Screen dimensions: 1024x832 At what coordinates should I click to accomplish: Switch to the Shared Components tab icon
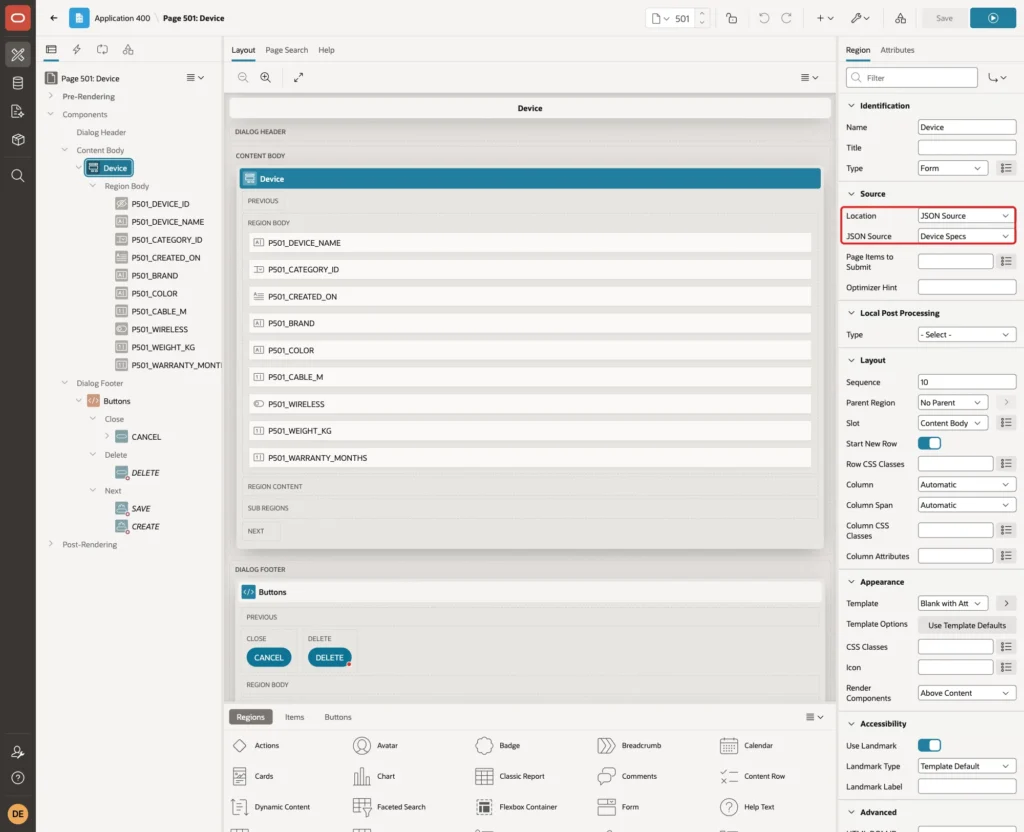click(128, 50)
